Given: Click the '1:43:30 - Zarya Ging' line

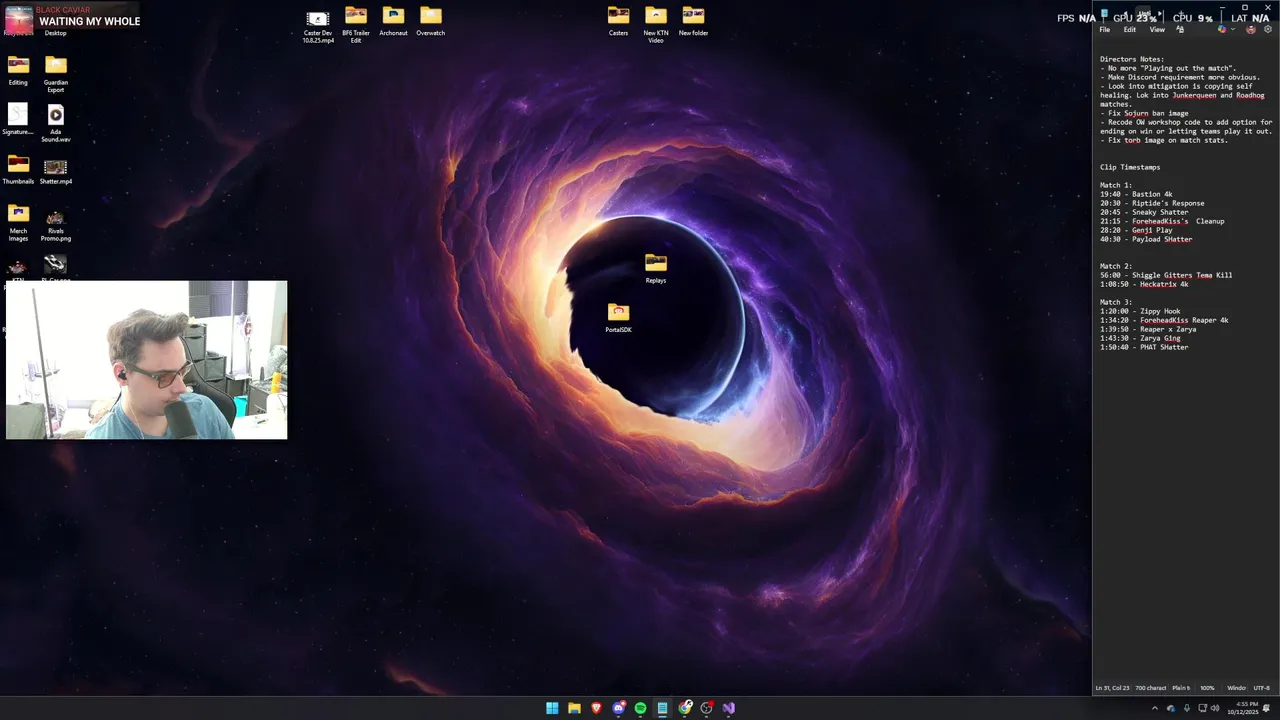Looking at the screenshot, I should pyautogui.click(x=1140, y=338).
